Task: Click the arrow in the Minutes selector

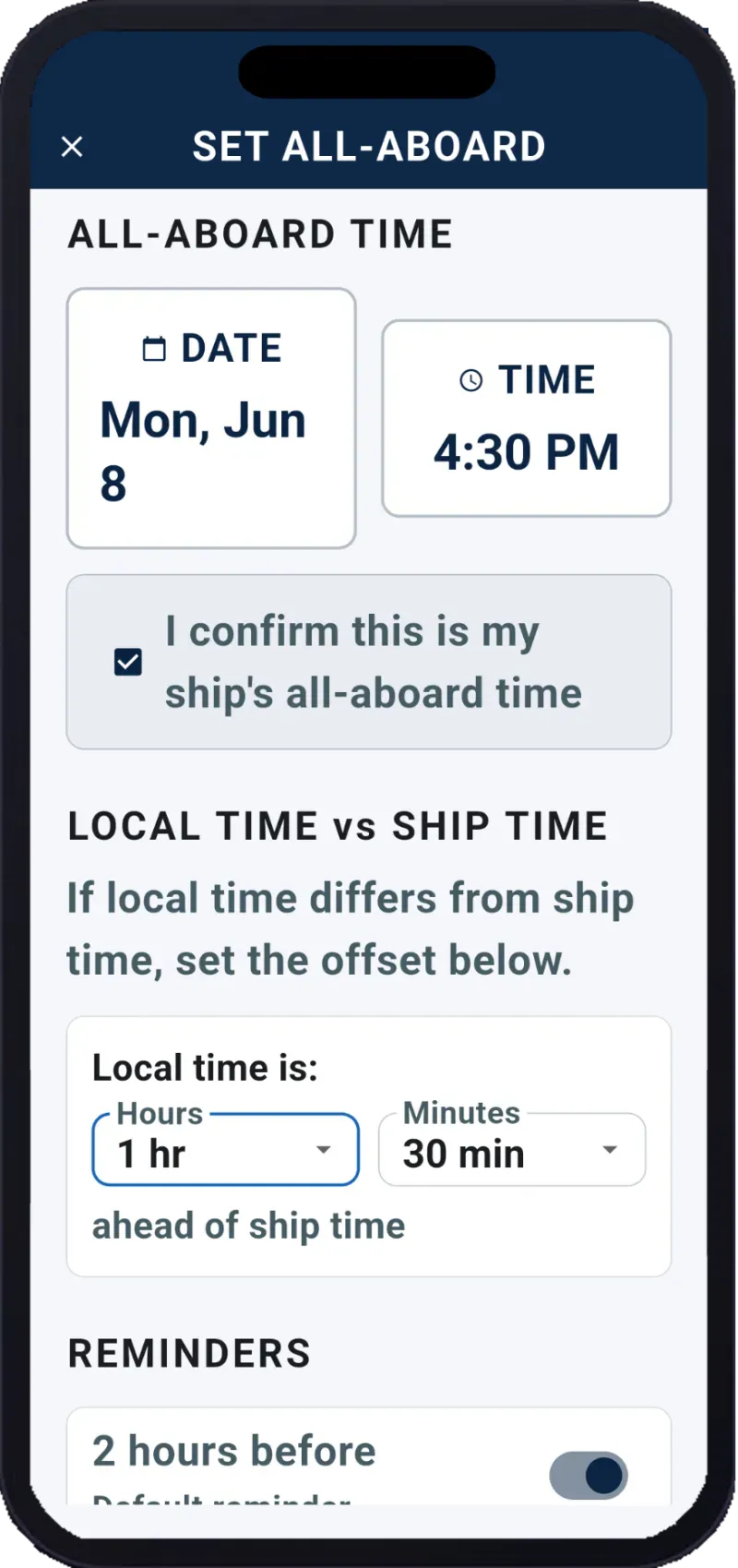Action: 609,1149
